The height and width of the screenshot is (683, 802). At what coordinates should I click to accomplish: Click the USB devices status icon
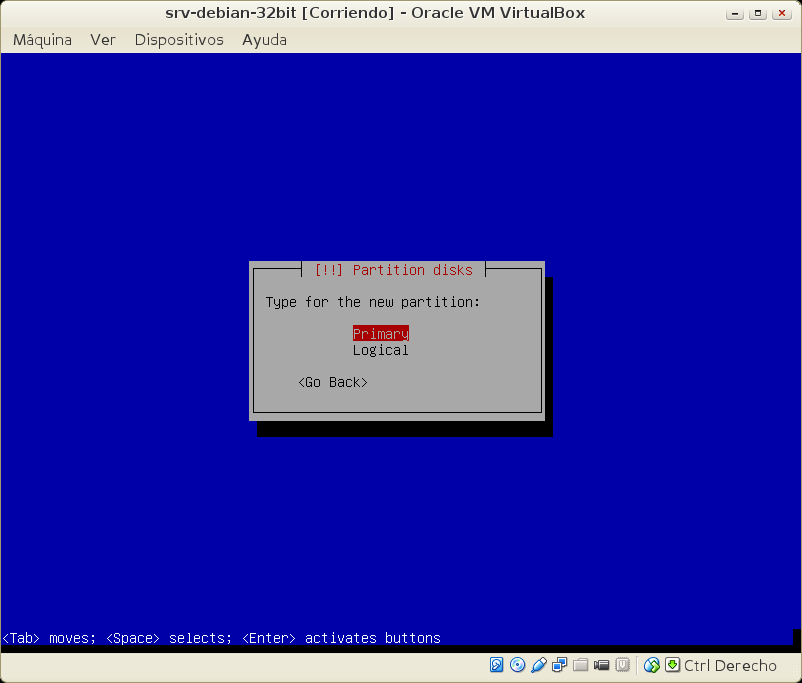coord(539,665)
